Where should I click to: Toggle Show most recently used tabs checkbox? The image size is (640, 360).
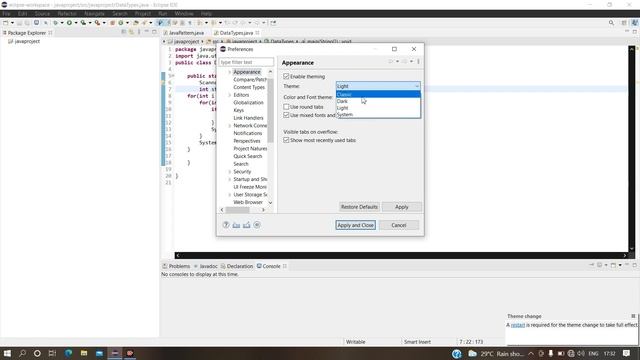click(x=286, y=140)
